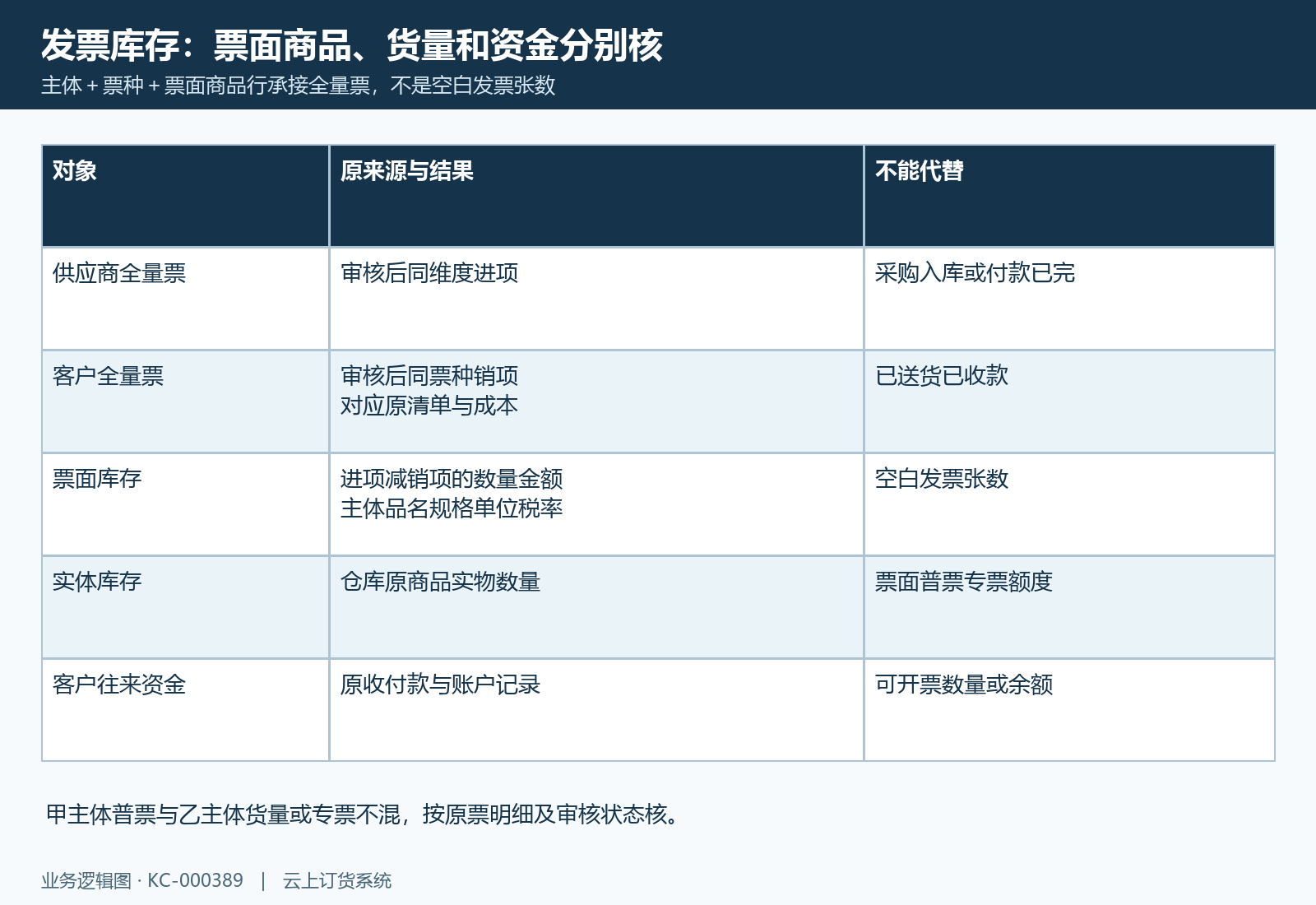Click the 原收付款与账户记录 cell

pyautogui.click(x=596, y=710)
